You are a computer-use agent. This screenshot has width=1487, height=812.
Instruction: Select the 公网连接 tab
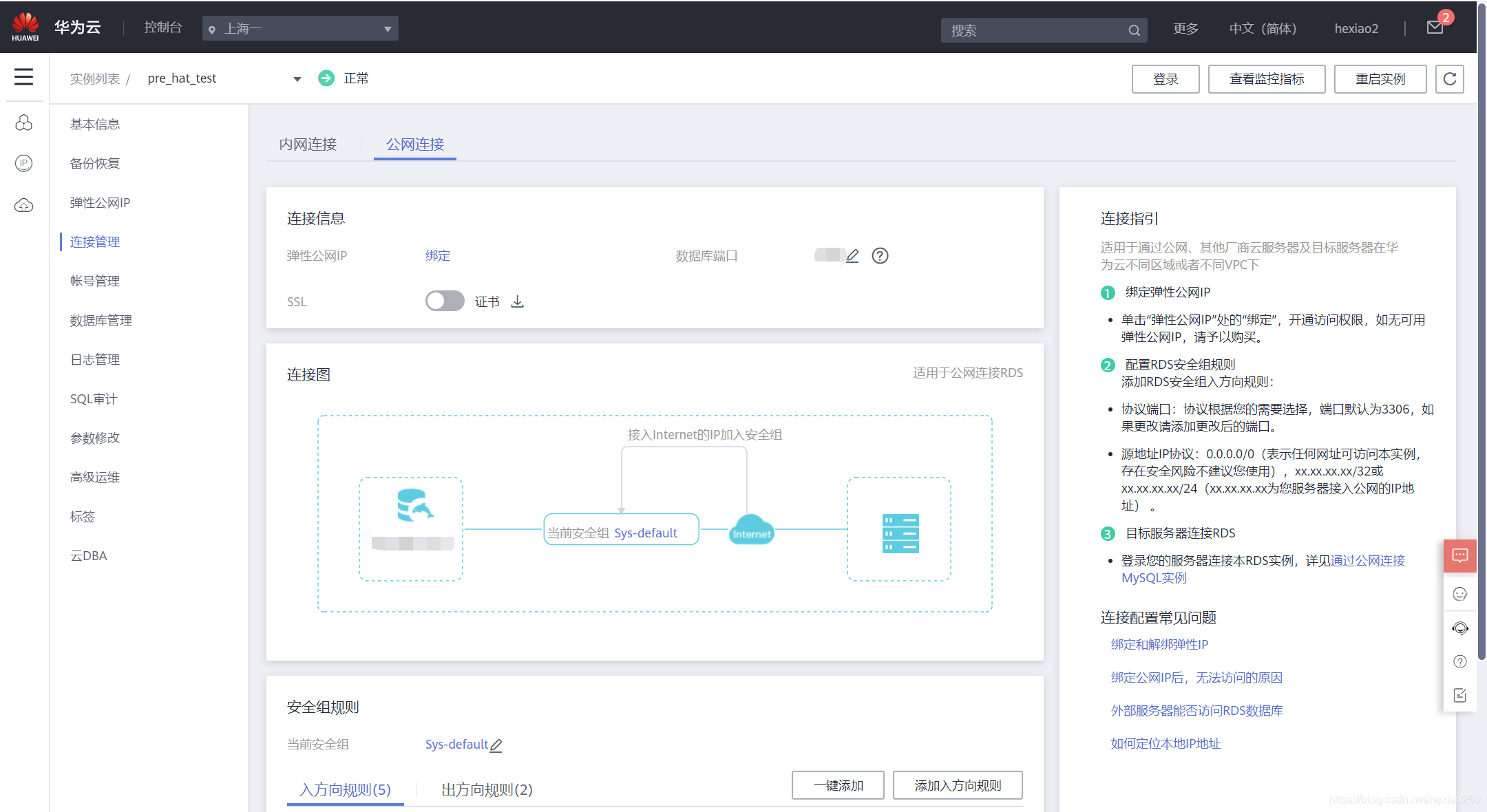tap(415, 144)
